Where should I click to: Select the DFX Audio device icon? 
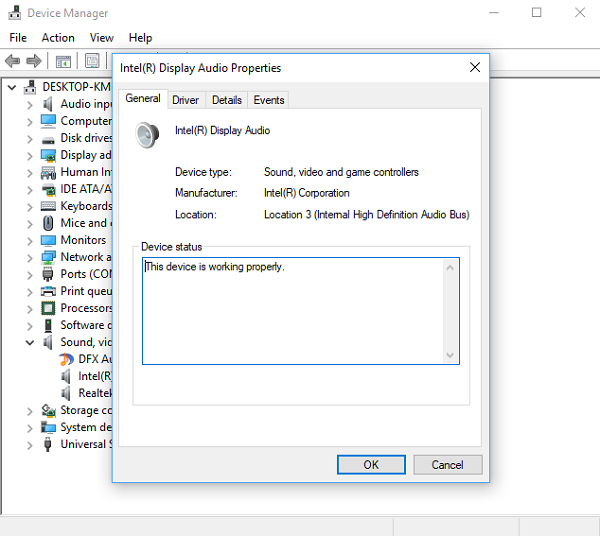(66, 359)
